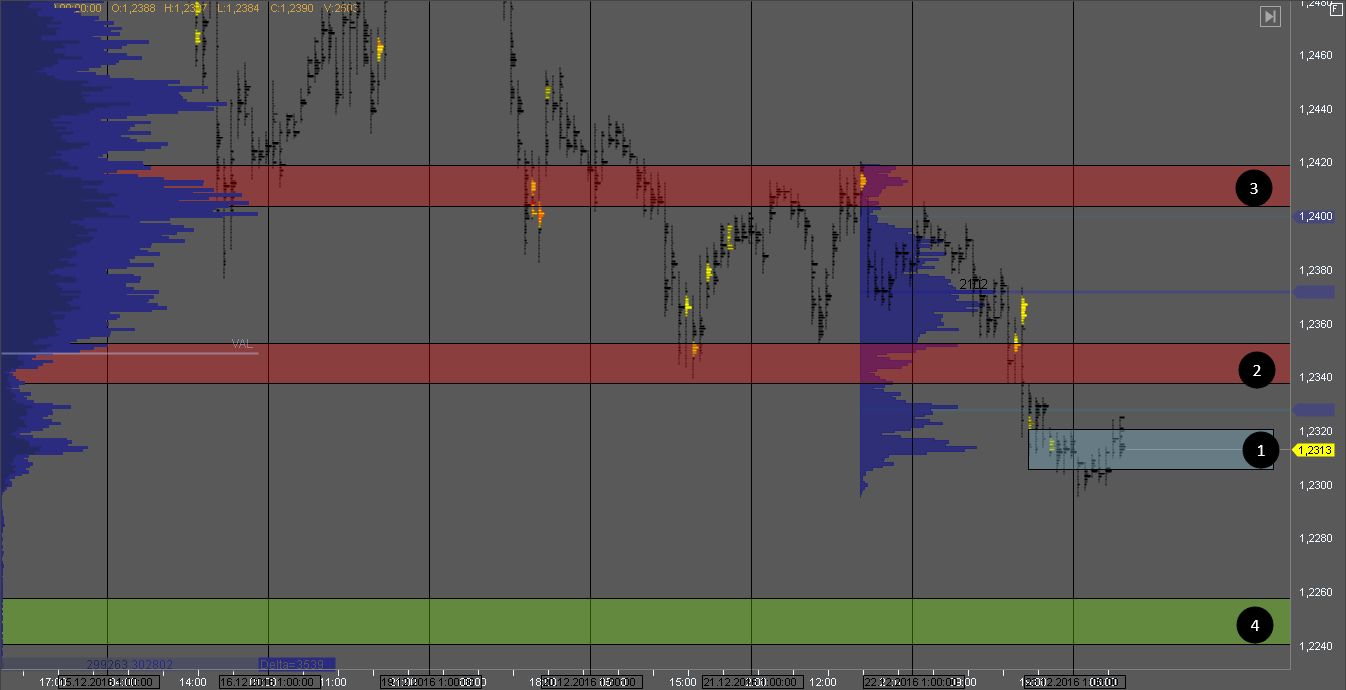
Task: Click the Delta=3539 label at bottom
Action: click(295, 663)
